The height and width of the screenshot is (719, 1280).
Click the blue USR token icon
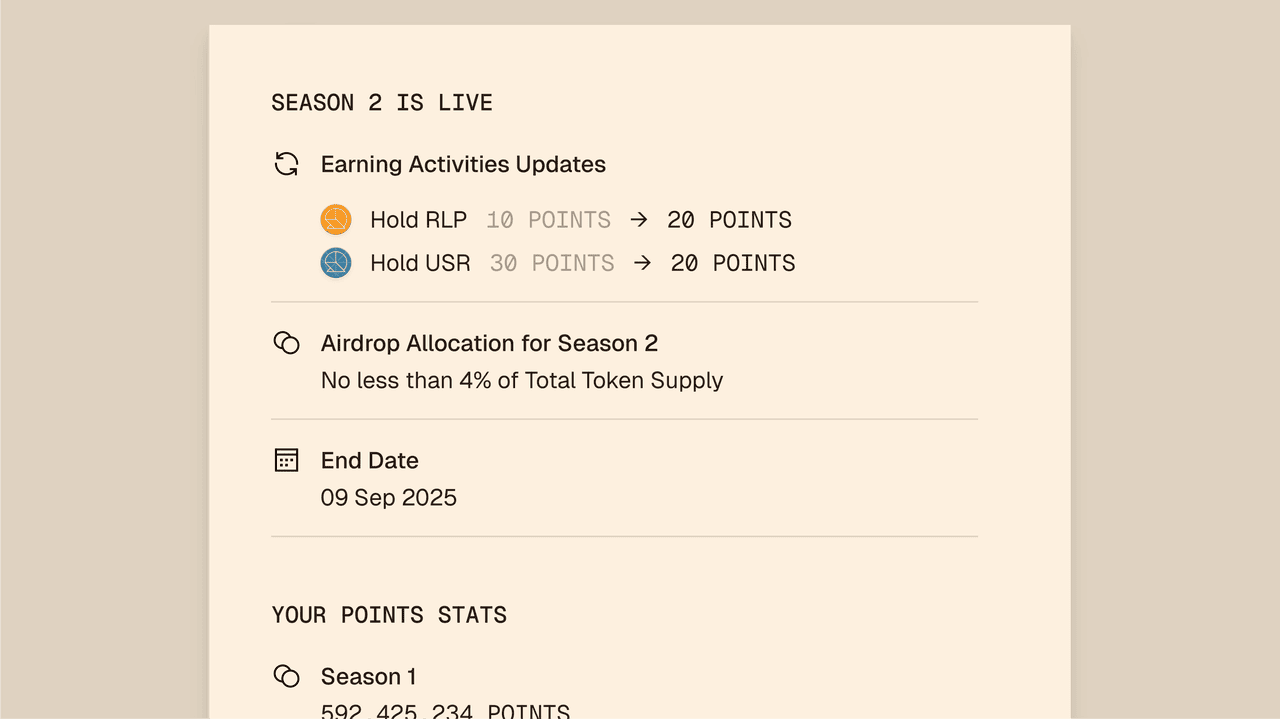[336, 263]
